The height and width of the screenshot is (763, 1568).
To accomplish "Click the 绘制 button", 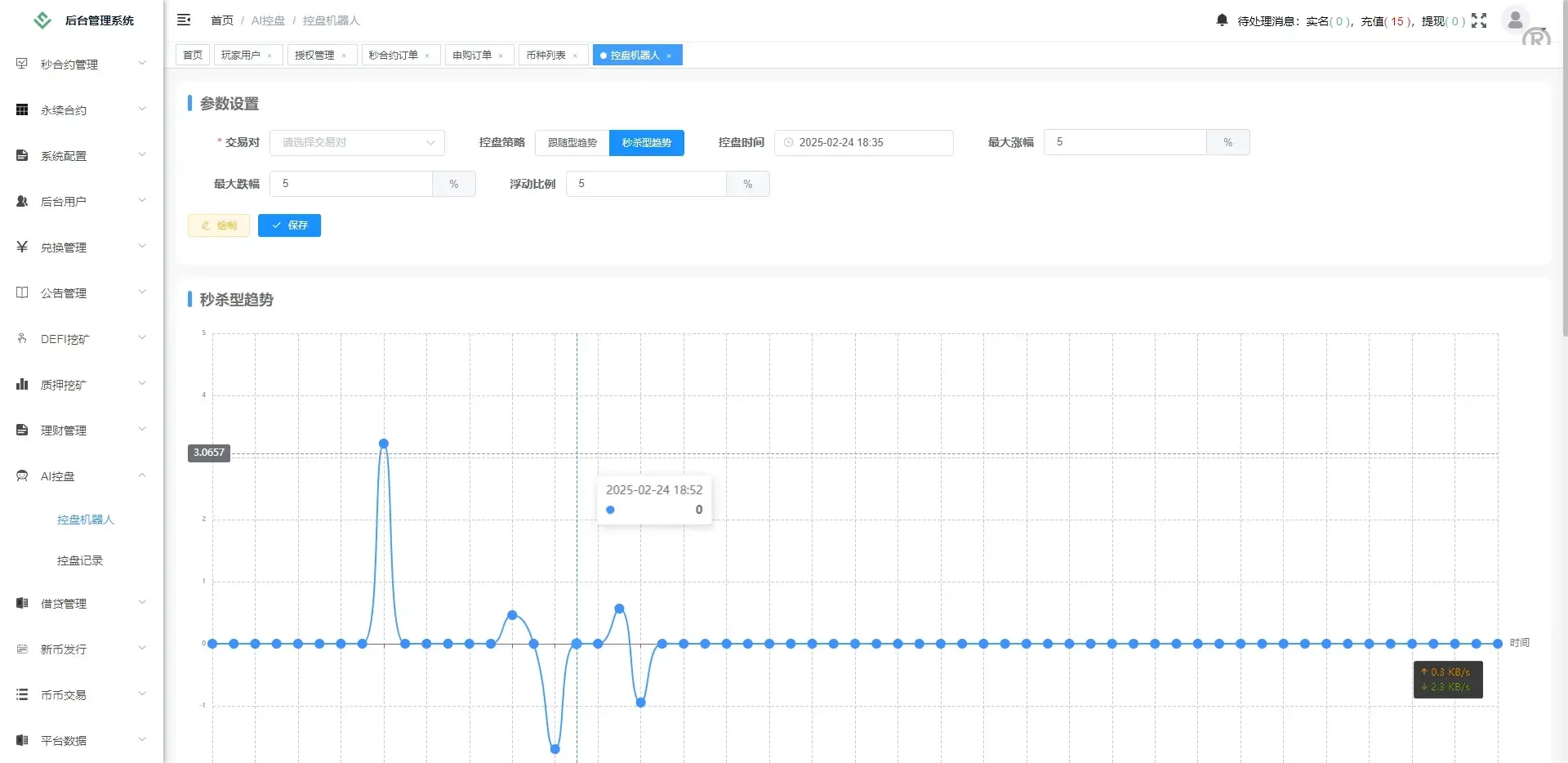I will click(x=218, y=225).
